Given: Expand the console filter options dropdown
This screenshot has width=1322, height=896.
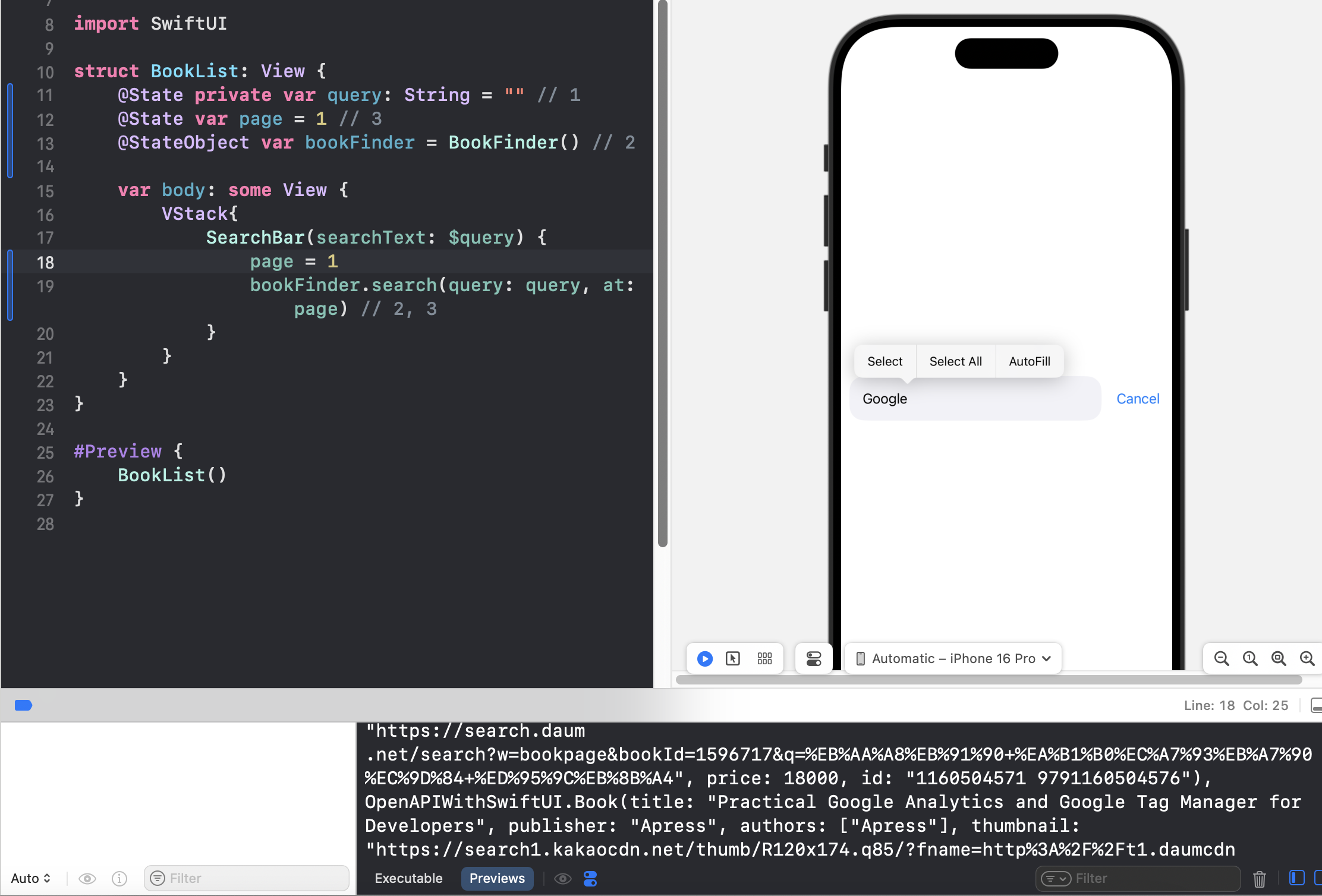Looking at the screenshot, I should pos(1056,878).
